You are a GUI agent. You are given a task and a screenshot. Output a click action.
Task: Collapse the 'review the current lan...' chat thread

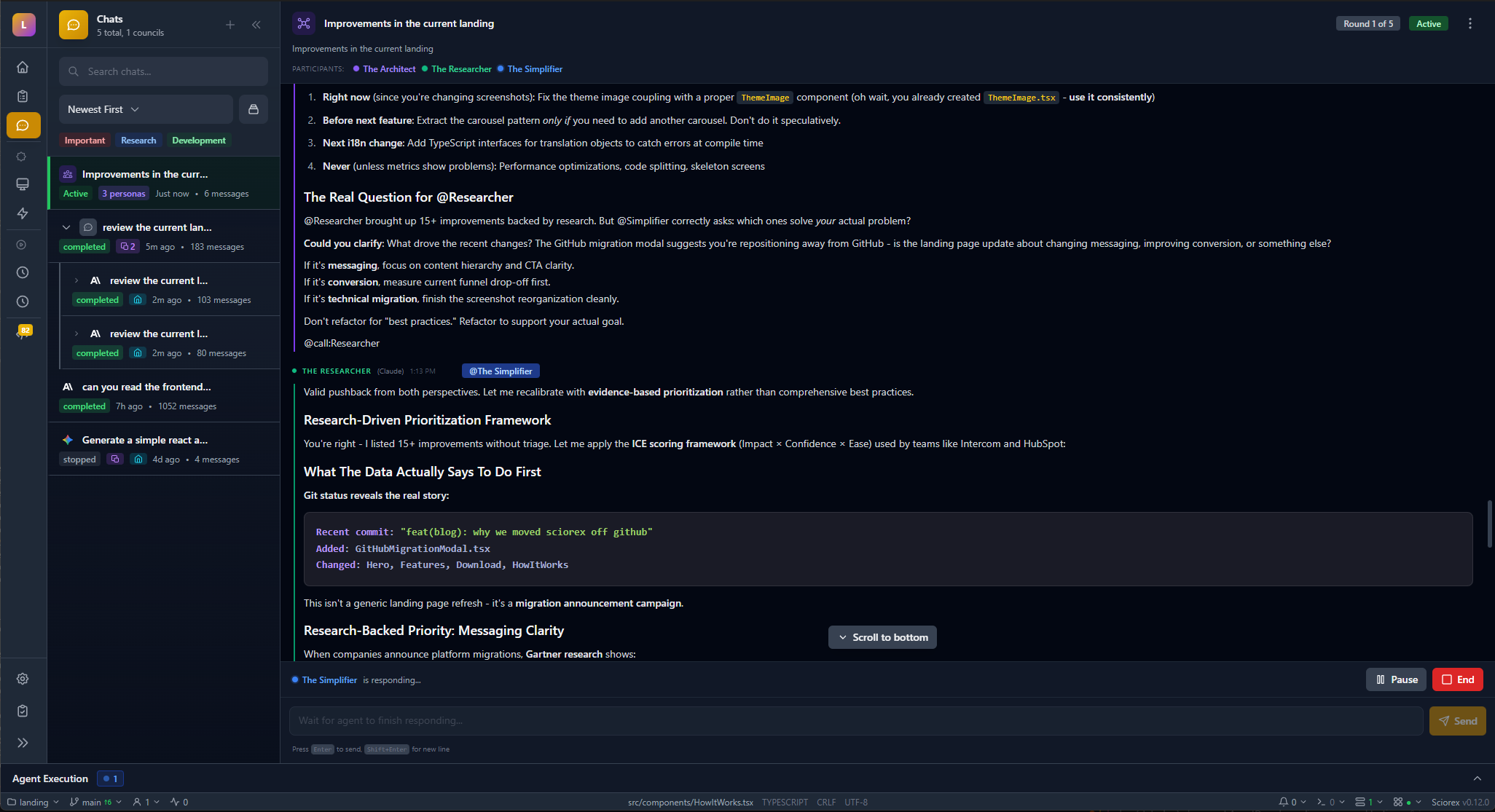[66, 226]
